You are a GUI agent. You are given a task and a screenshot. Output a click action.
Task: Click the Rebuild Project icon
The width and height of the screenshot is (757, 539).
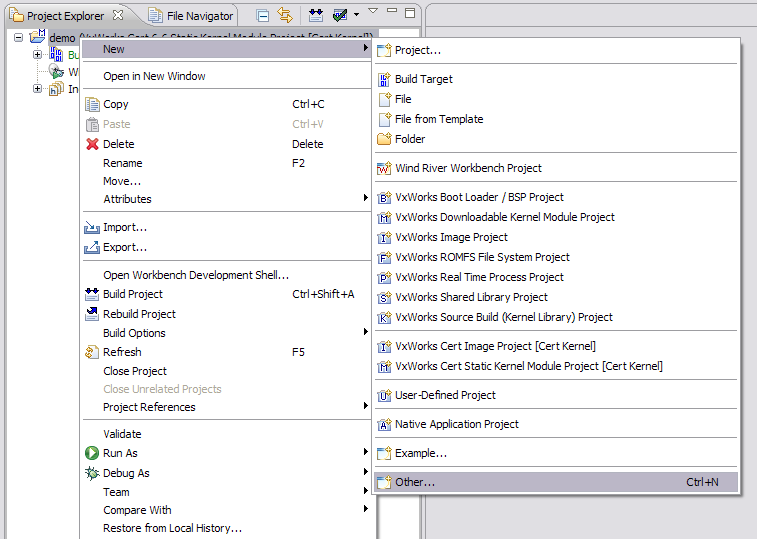coord(92,314)
